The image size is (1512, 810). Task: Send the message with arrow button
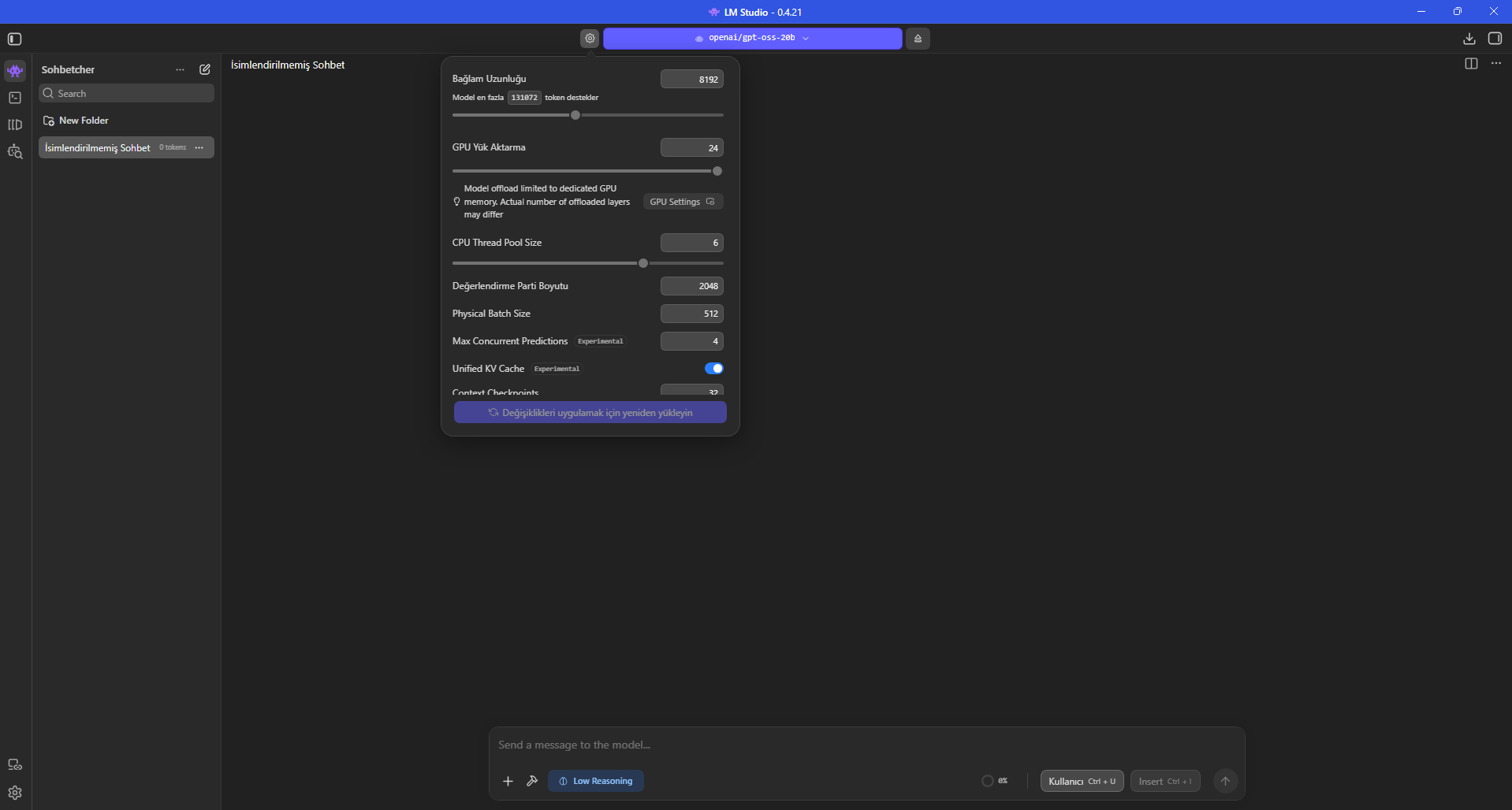coord(1225,781)
